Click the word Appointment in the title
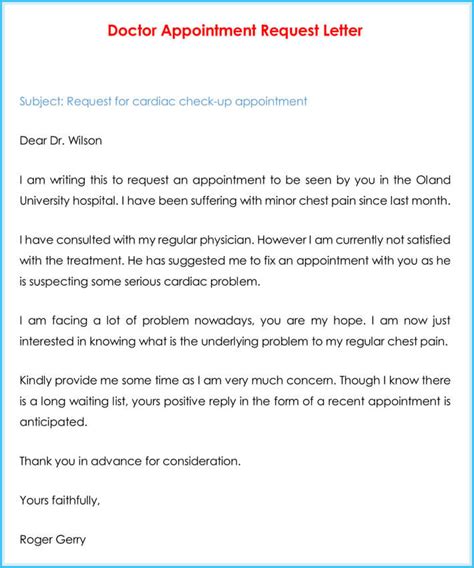Viewport: 474px width, 568px height. tap(209, 31)
